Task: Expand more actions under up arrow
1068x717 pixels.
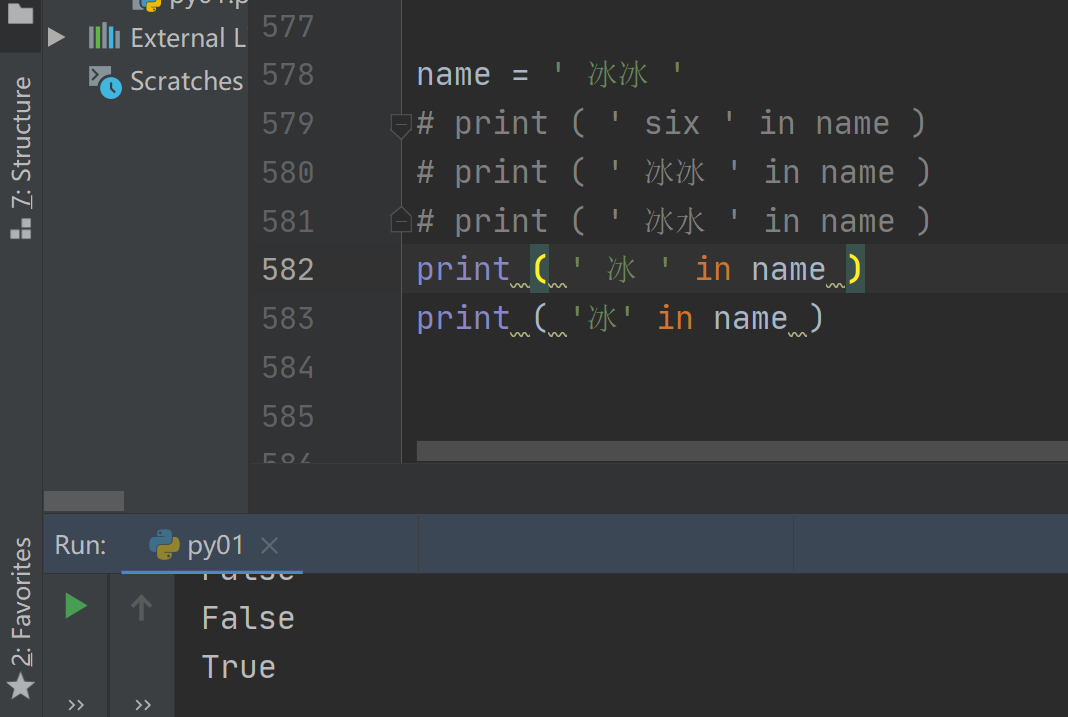Action: click(142, 705)
